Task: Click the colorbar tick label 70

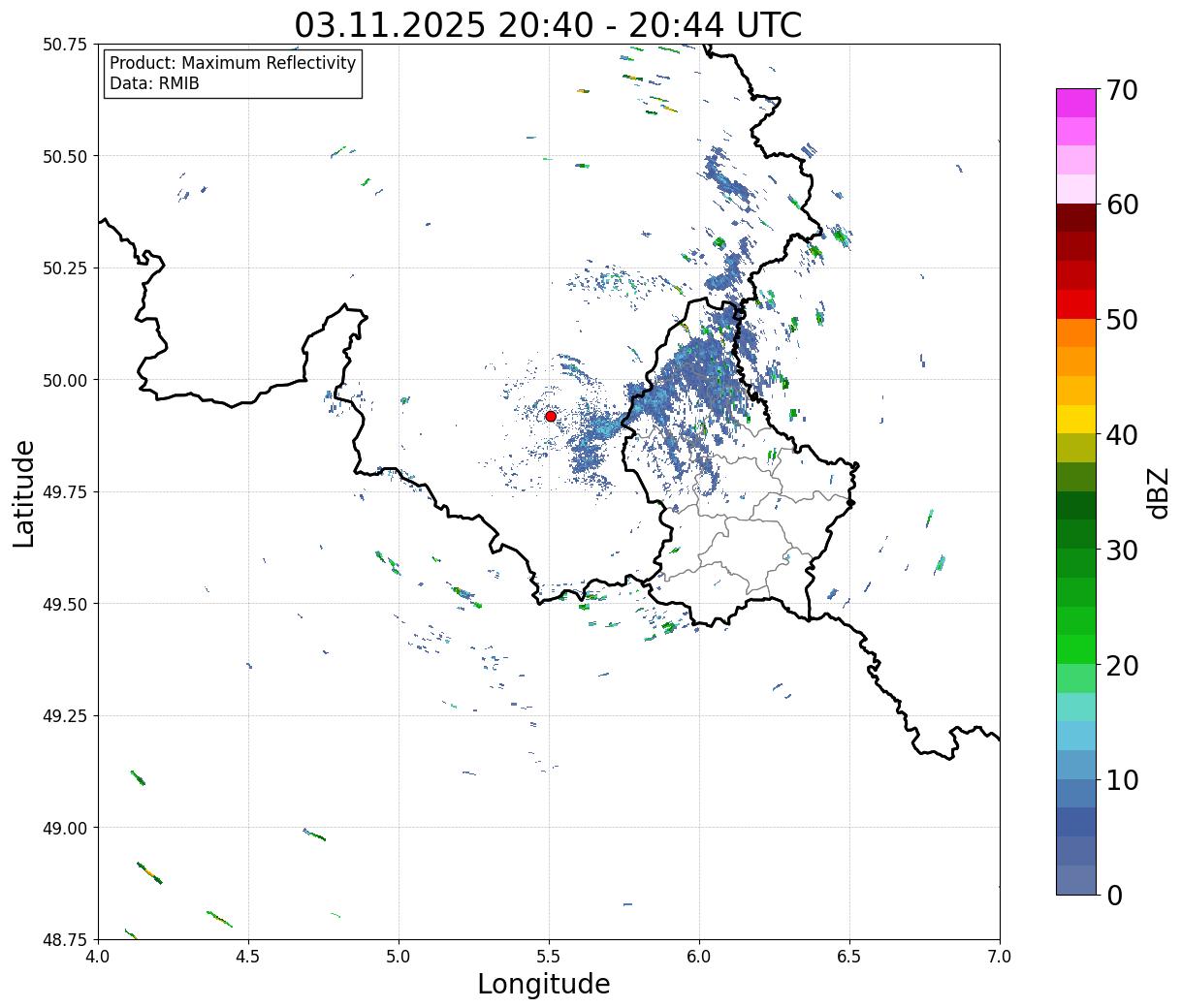Action: pos(1121,90)
